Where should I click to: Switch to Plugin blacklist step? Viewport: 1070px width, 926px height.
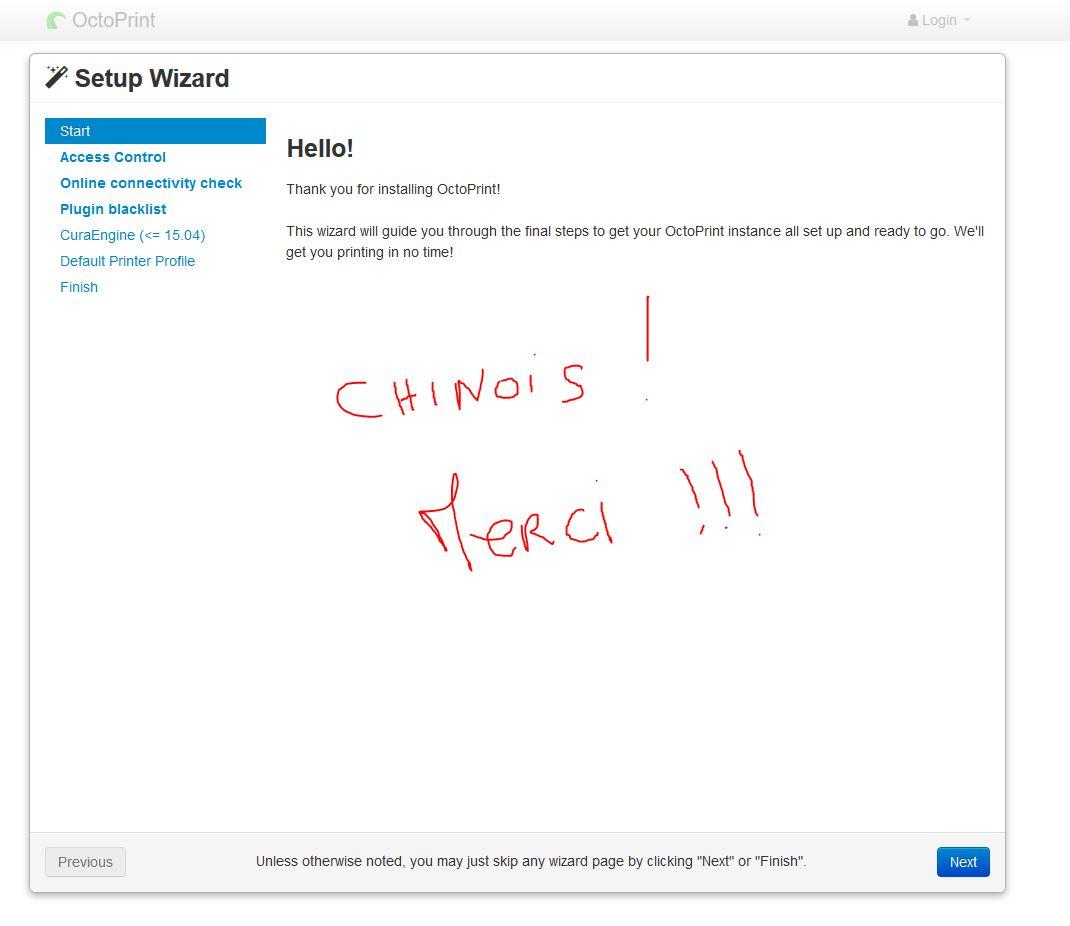coord(113,209)
